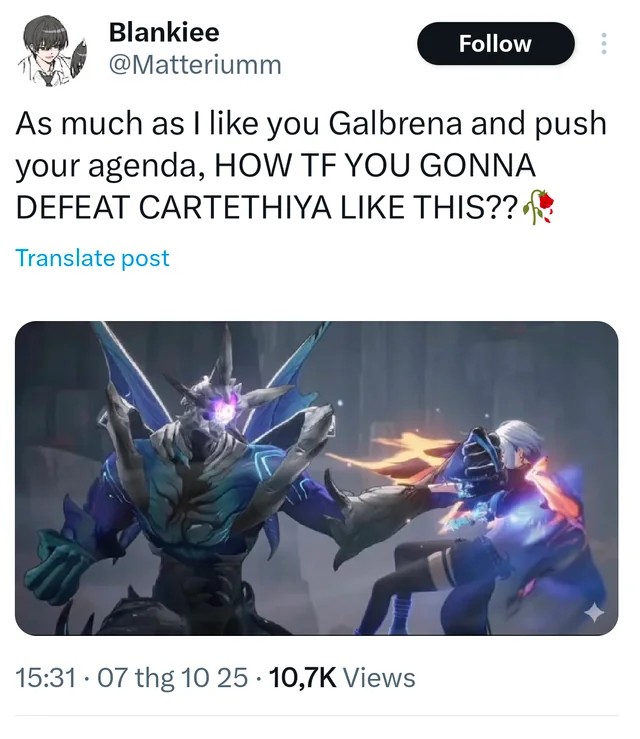Click the Translate post link

92,258
